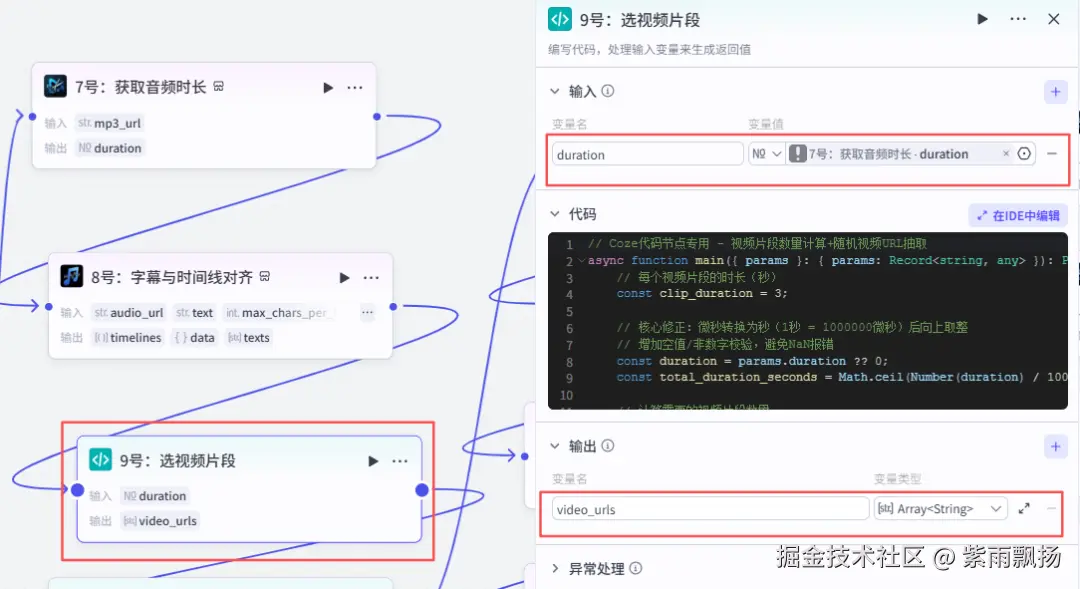Open the variable picker target icon for duration
The image size is (1080, 589).
coord(1024,154)
